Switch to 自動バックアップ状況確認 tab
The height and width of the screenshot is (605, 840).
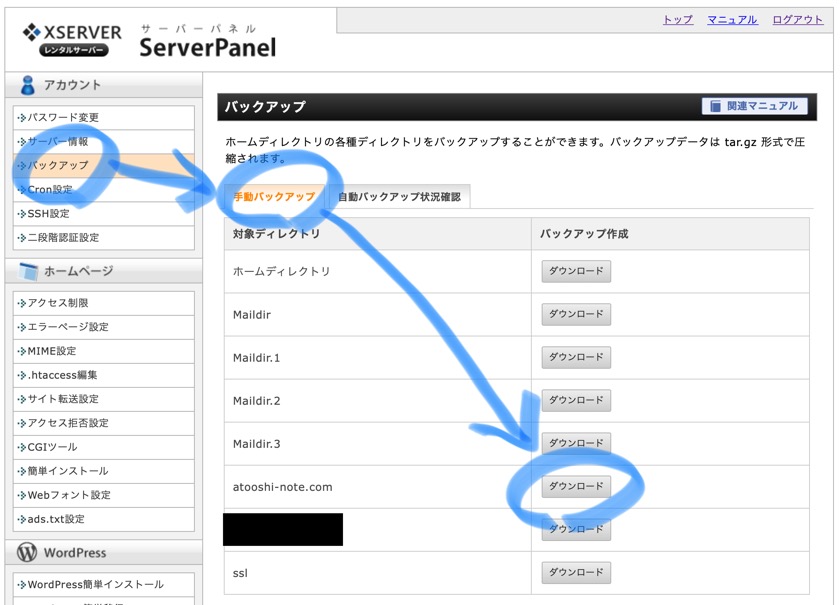point(399,197)
